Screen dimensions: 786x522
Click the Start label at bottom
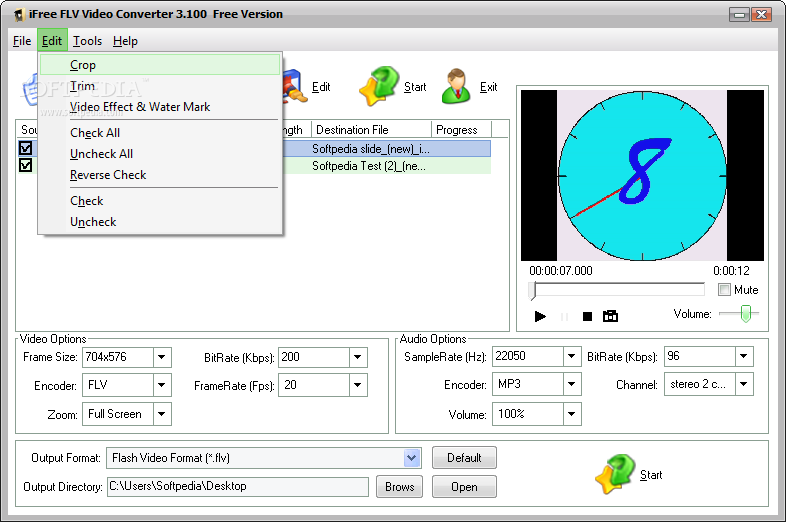(651, 475)
